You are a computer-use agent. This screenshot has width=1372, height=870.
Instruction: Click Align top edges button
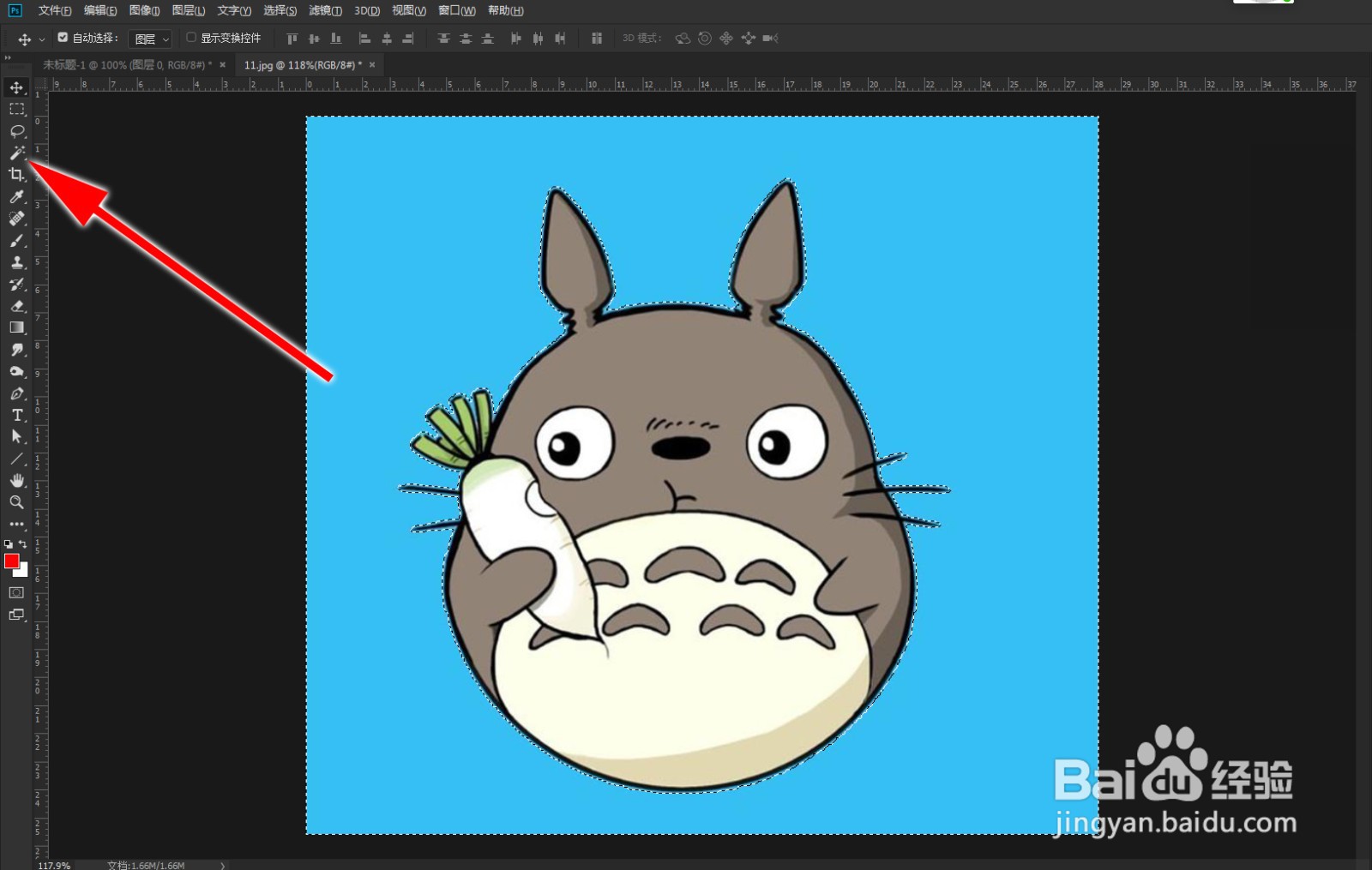tap(292, 39)
